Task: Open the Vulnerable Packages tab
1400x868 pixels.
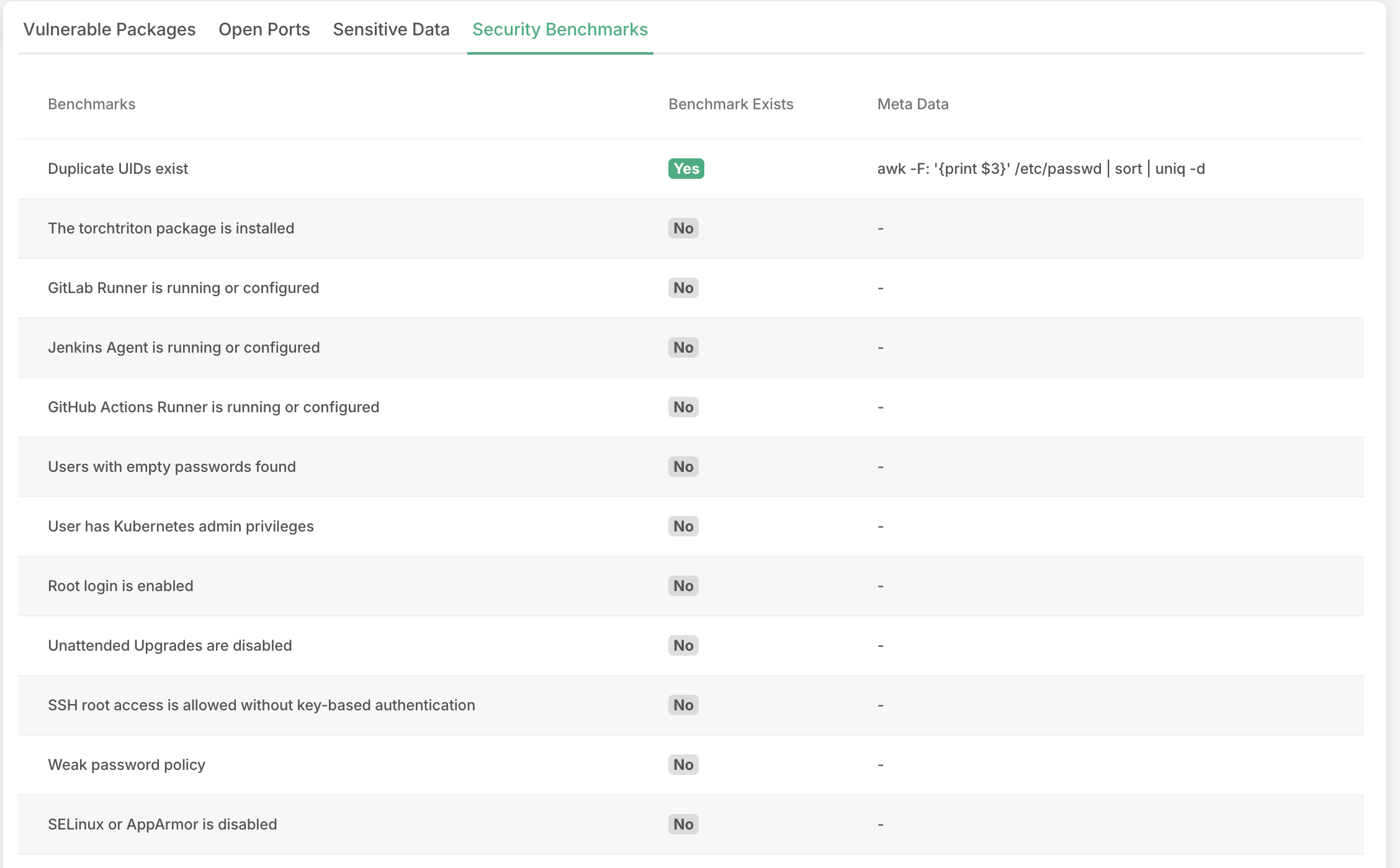Action: tap(109, 29)
